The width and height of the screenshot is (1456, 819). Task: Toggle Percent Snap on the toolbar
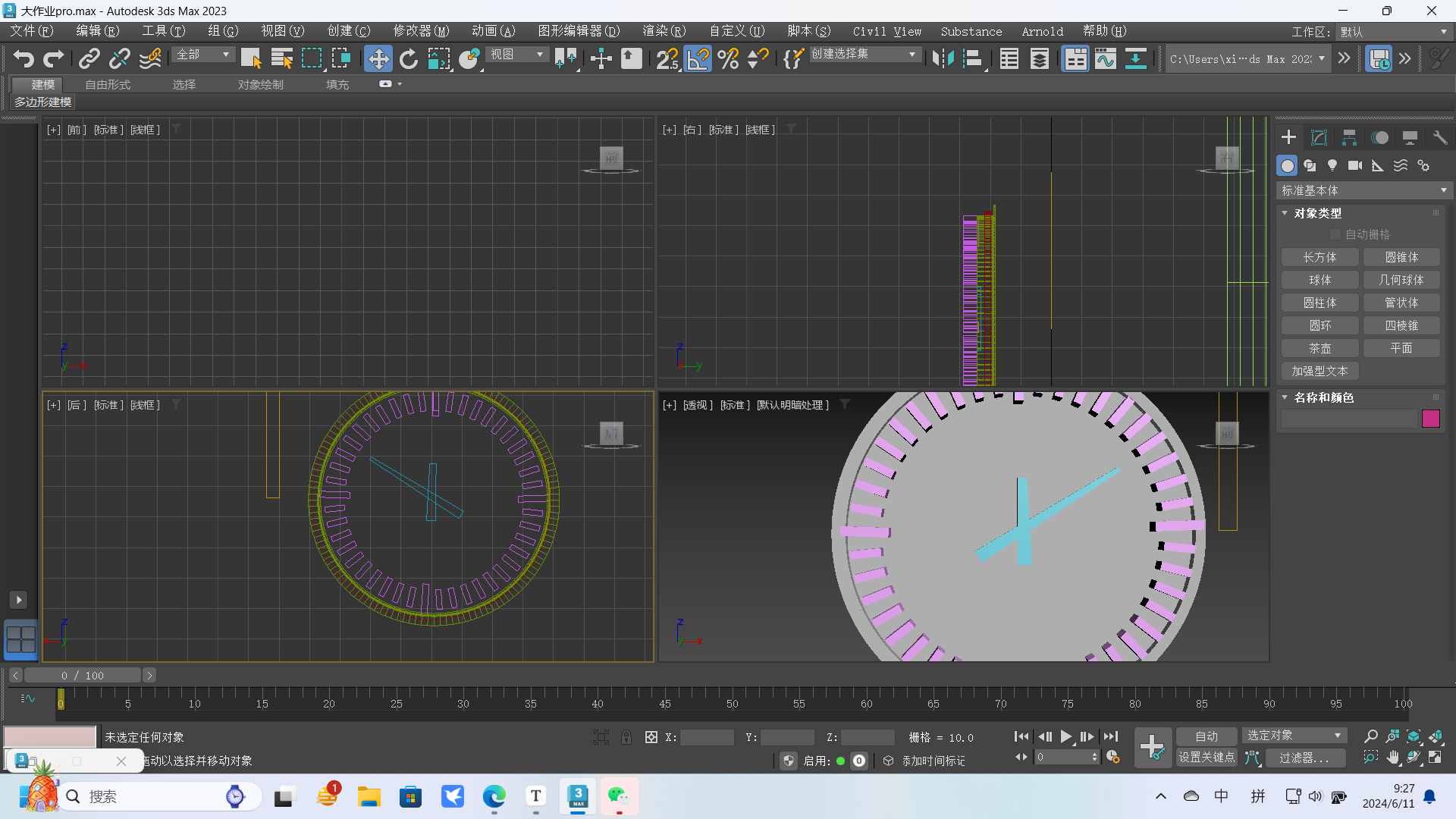tap(728, 58)
